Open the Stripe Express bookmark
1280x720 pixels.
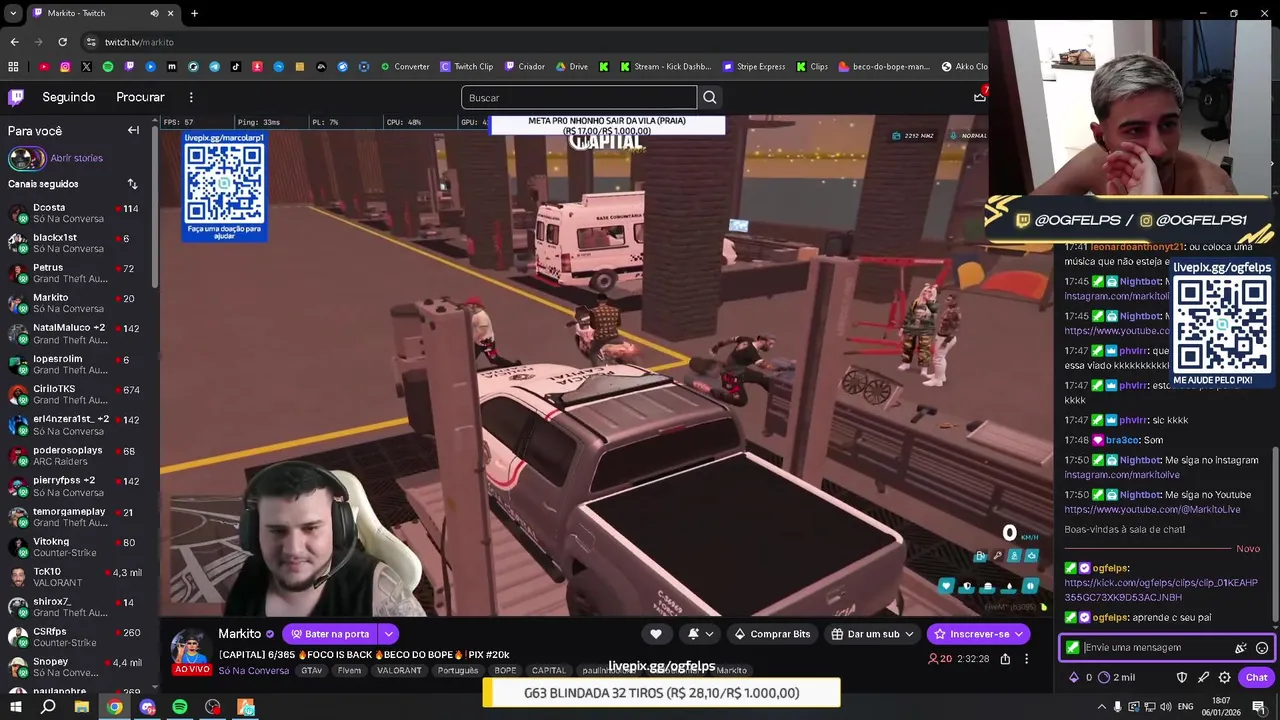(754, 67)
